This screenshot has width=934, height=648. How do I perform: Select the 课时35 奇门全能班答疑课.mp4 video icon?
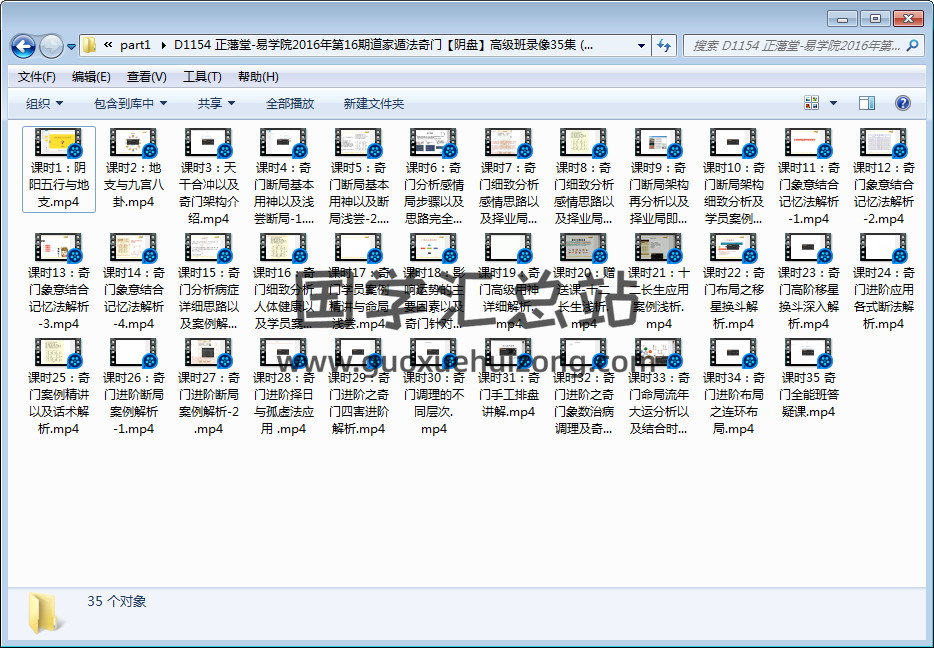(808, 352)
